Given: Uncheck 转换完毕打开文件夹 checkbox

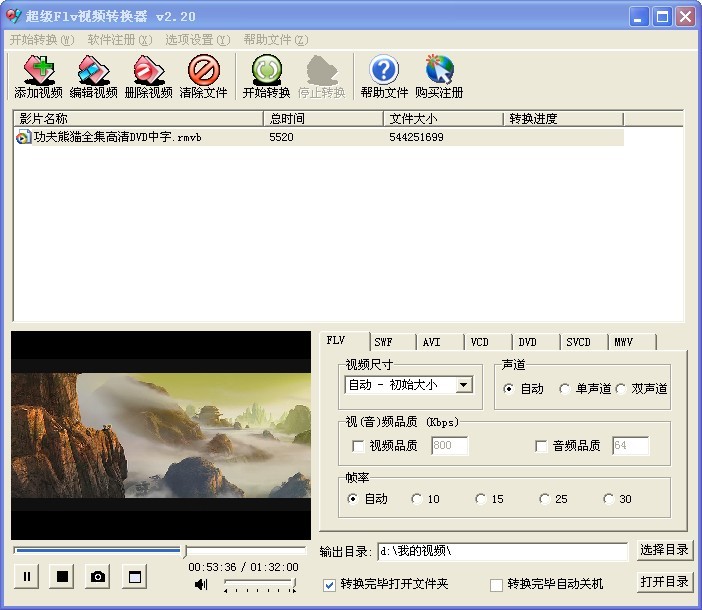Looking at the screenshot, I should click(x=329, y=585).
